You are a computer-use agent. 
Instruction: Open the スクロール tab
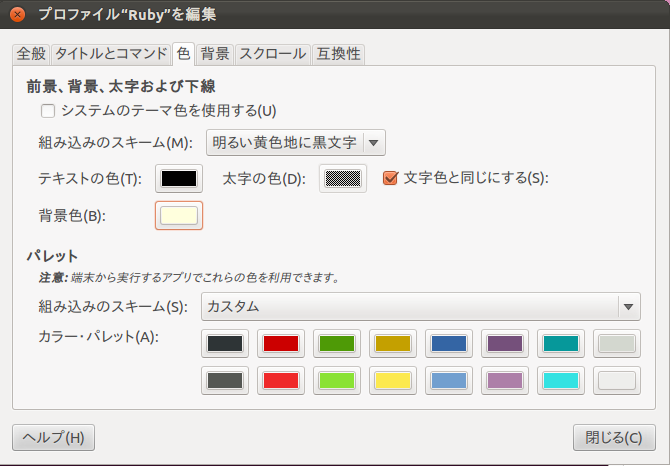273,54
